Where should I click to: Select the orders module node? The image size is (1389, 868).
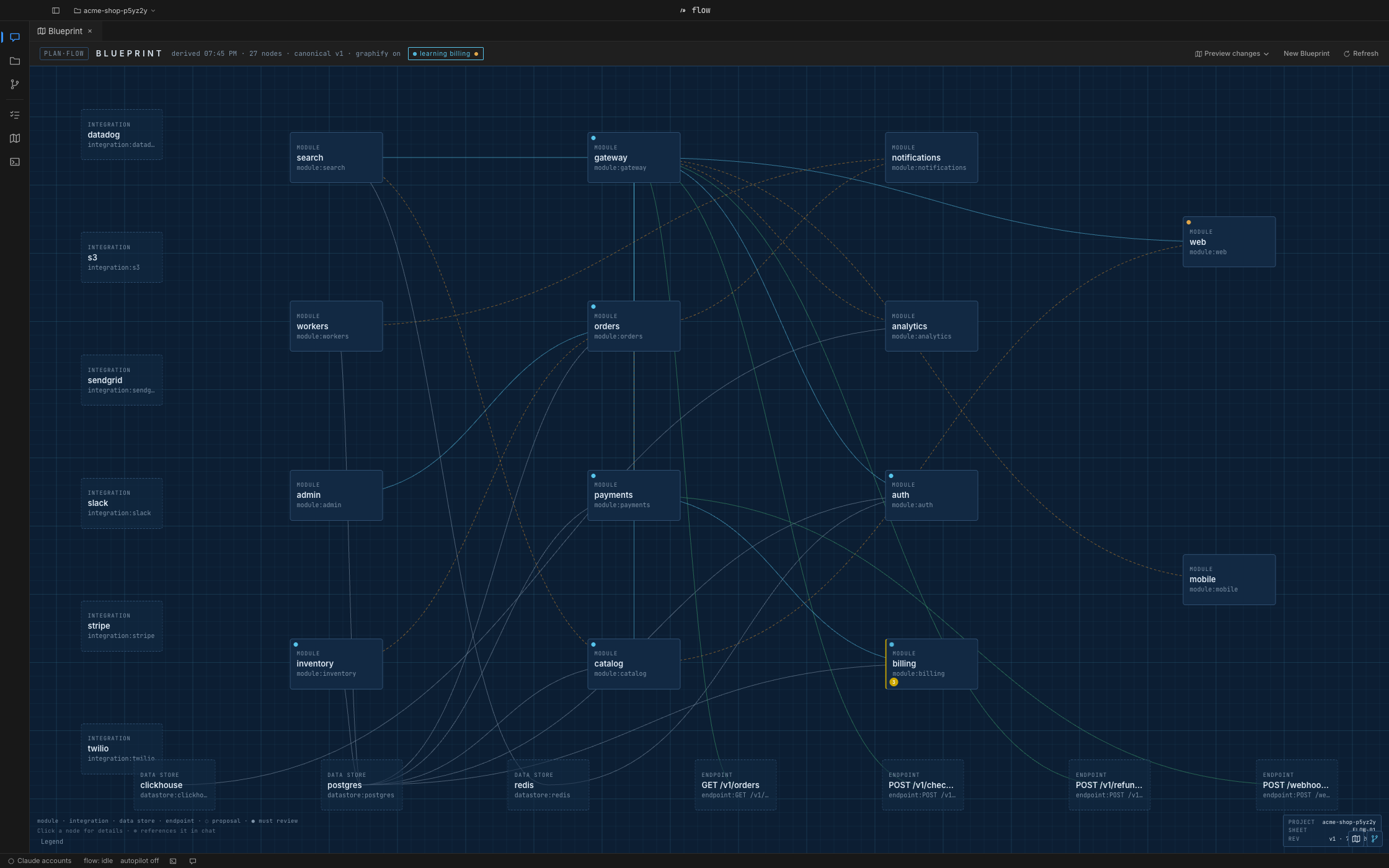[x=634, y=326]
